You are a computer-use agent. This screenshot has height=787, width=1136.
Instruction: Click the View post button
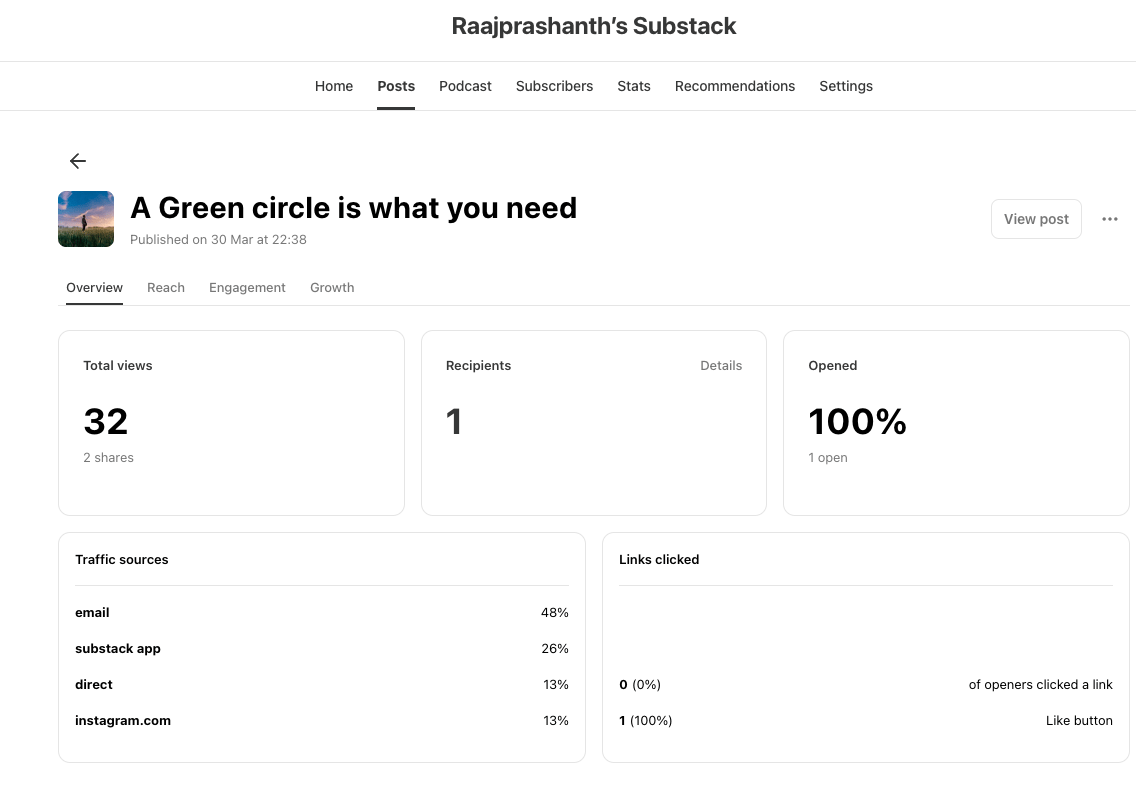click(x=1036, y=219)
